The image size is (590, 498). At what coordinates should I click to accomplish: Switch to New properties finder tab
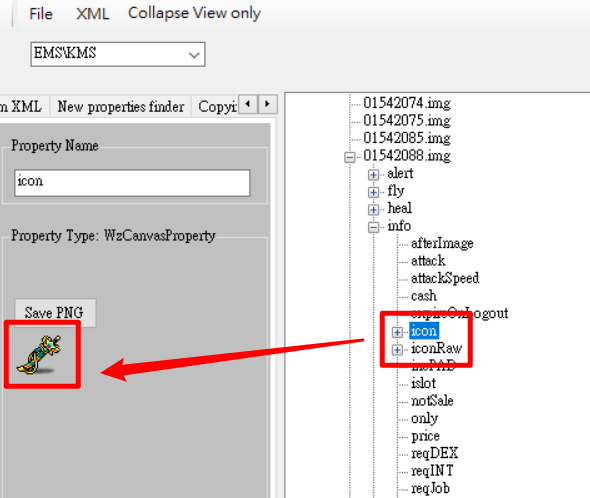click(x=121, y=107)
